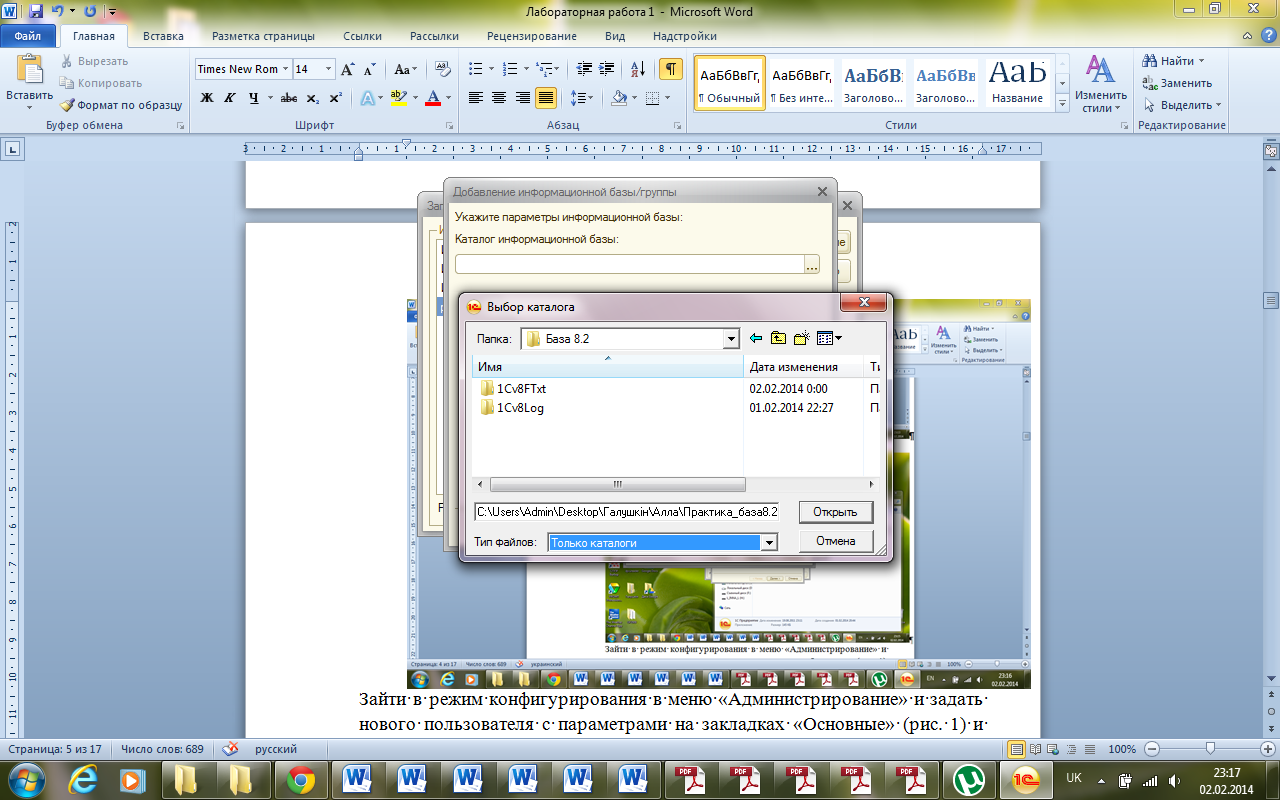The image size is (1280, 800).
Task: Open Изменить стили menu
Action: (1101, 83)
